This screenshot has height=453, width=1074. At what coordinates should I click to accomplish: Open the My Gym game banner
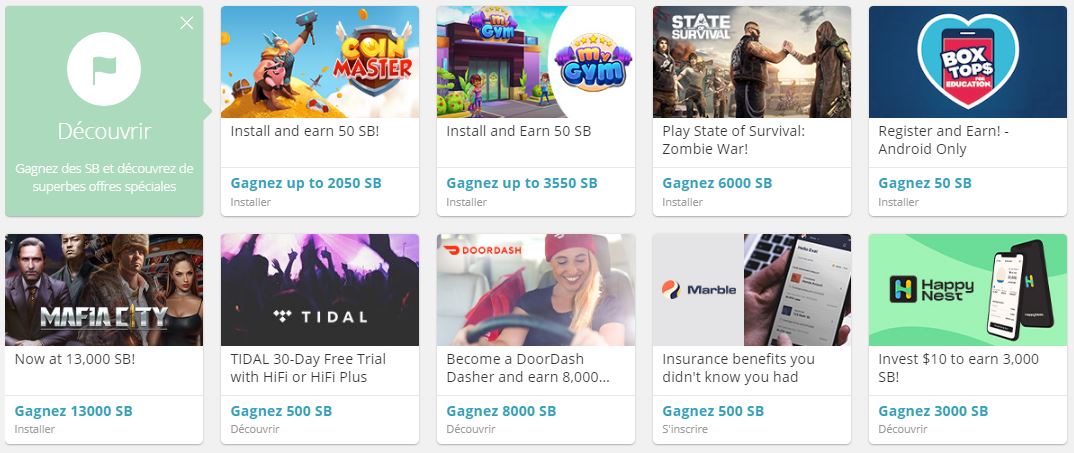coord(536,62)
